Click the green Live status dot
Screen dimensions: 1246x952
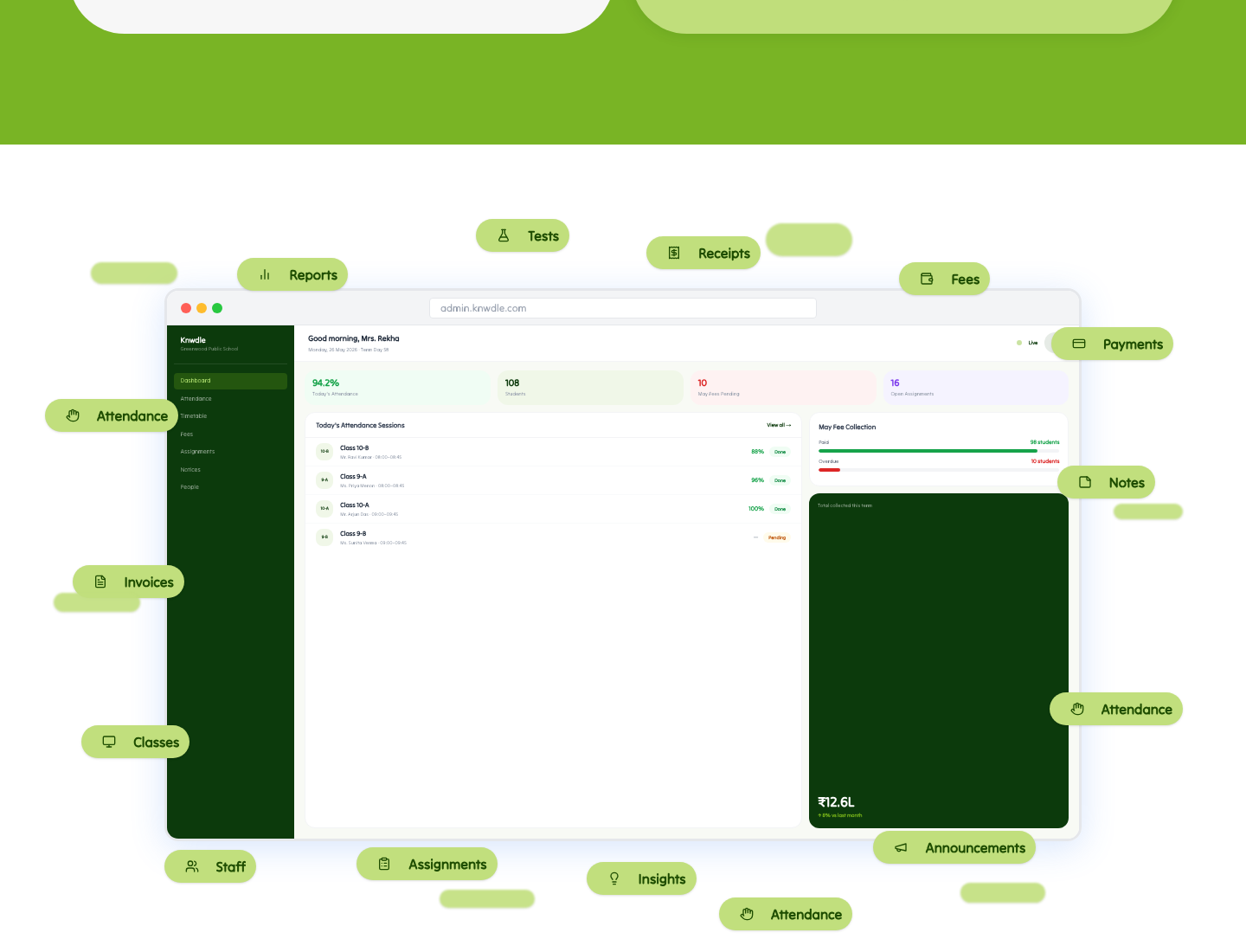click(1019, 343)
